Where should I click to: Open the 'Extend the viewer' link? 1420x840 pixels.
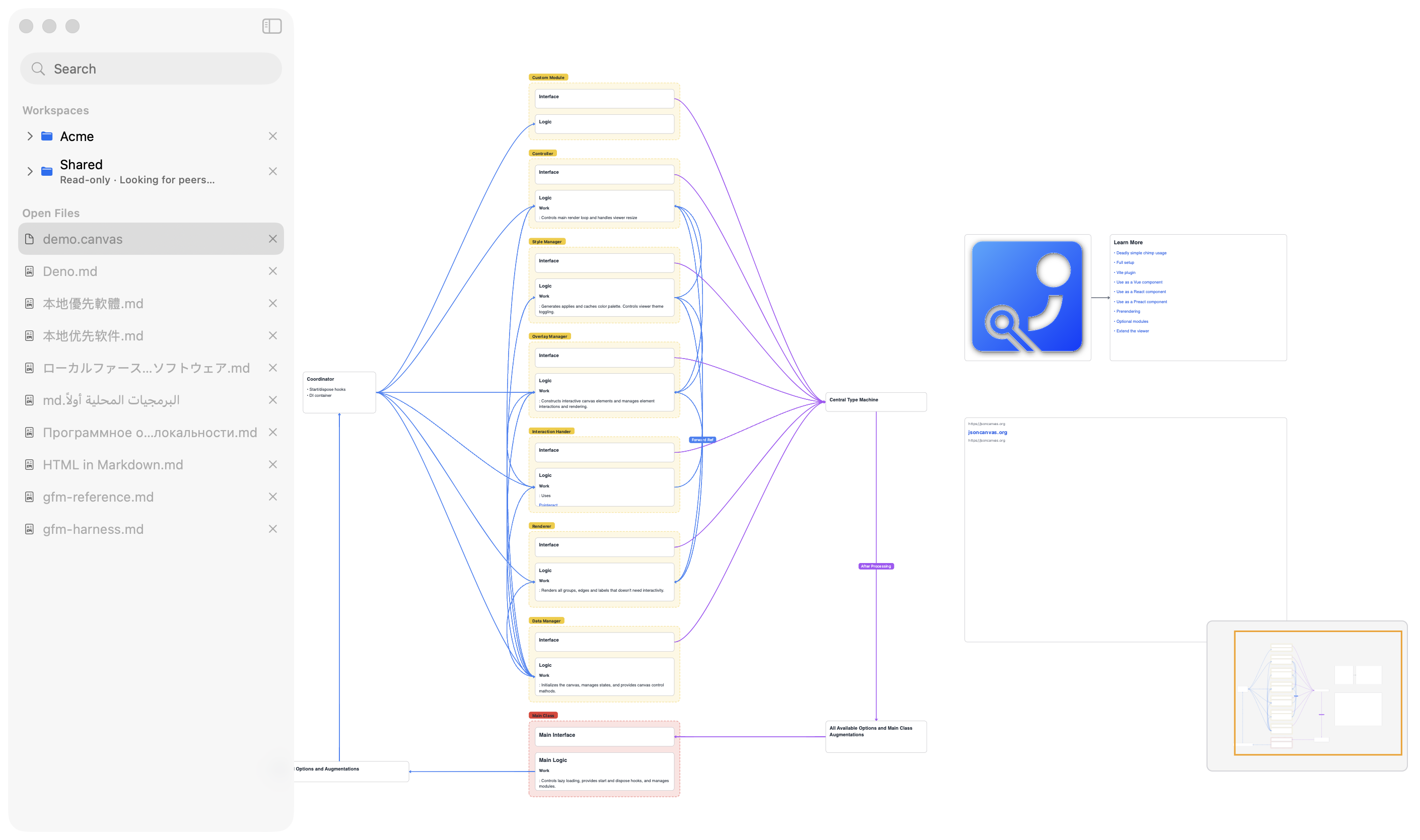point(1132,331)
